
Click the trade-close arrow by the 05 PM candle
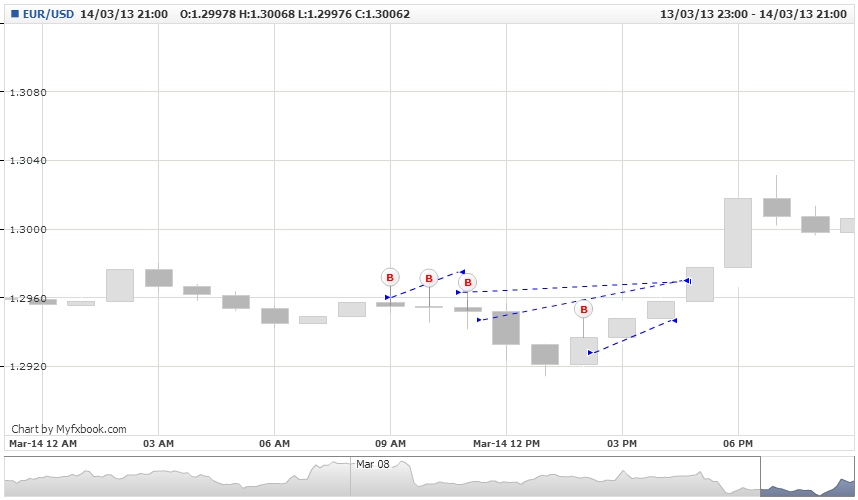coord(688,281)
